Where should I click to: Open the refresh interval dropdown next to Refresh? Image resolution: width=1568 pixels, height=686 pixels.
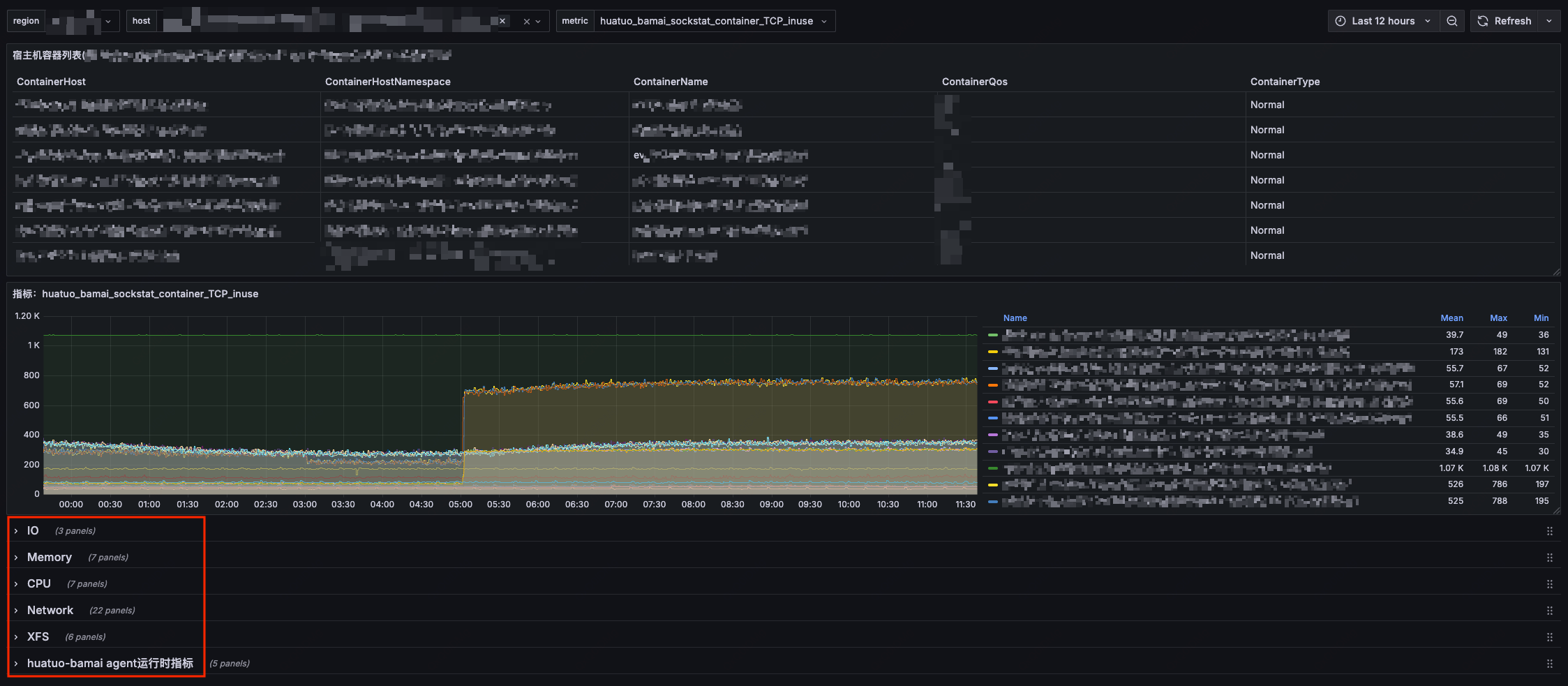pos(1549,21)
